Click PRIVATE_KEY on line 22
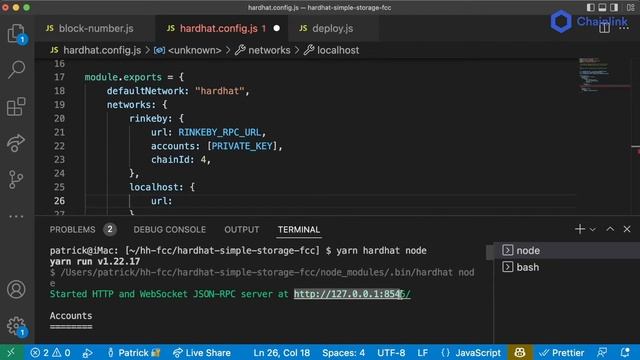The height and width of the screenshot is (360, 640). 242,146
